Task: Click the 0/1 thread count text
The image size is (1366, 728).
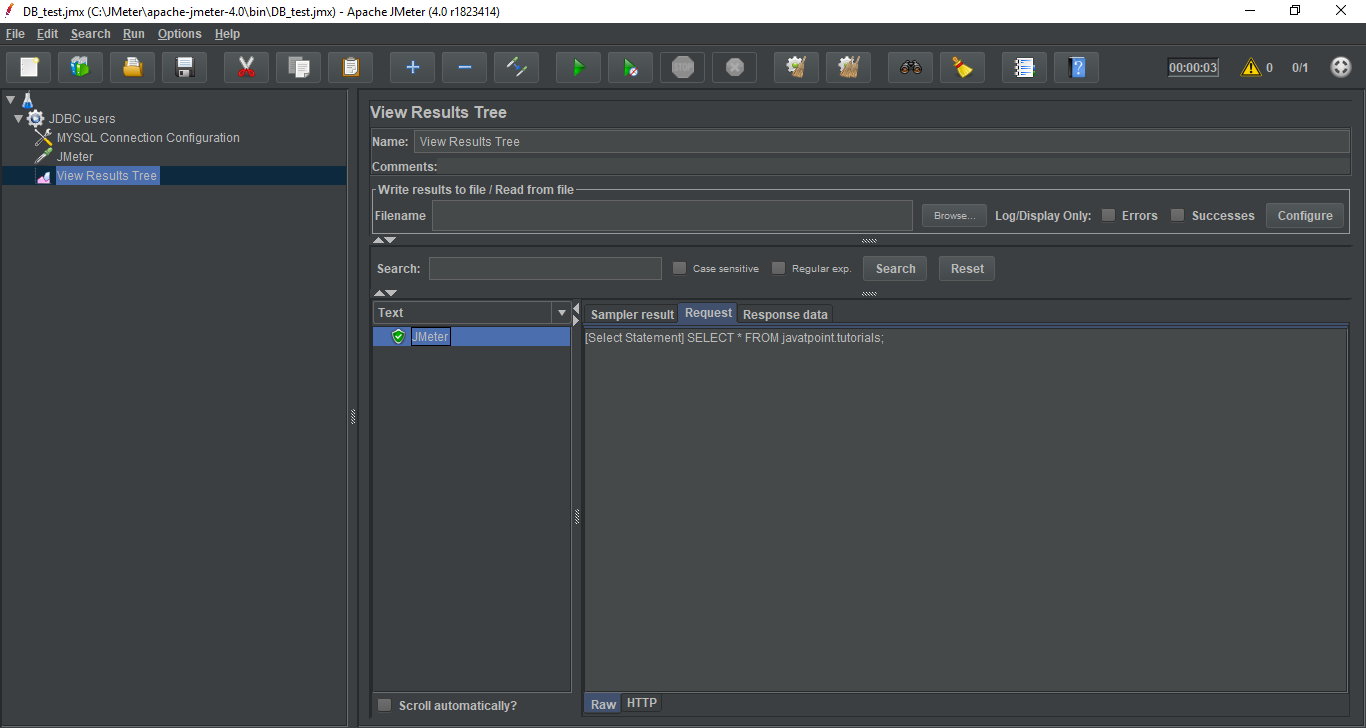Action: click(x=1300, y=68)
